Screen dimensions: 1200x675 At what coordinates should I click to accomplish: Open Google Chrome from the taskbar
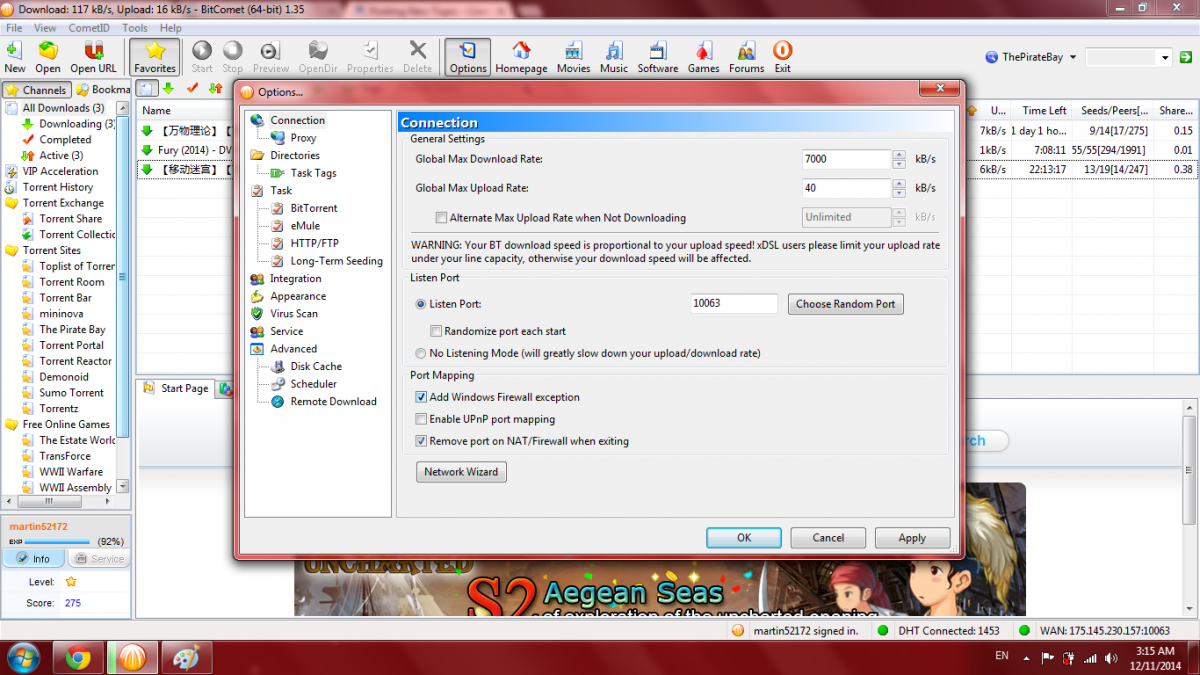78,658
